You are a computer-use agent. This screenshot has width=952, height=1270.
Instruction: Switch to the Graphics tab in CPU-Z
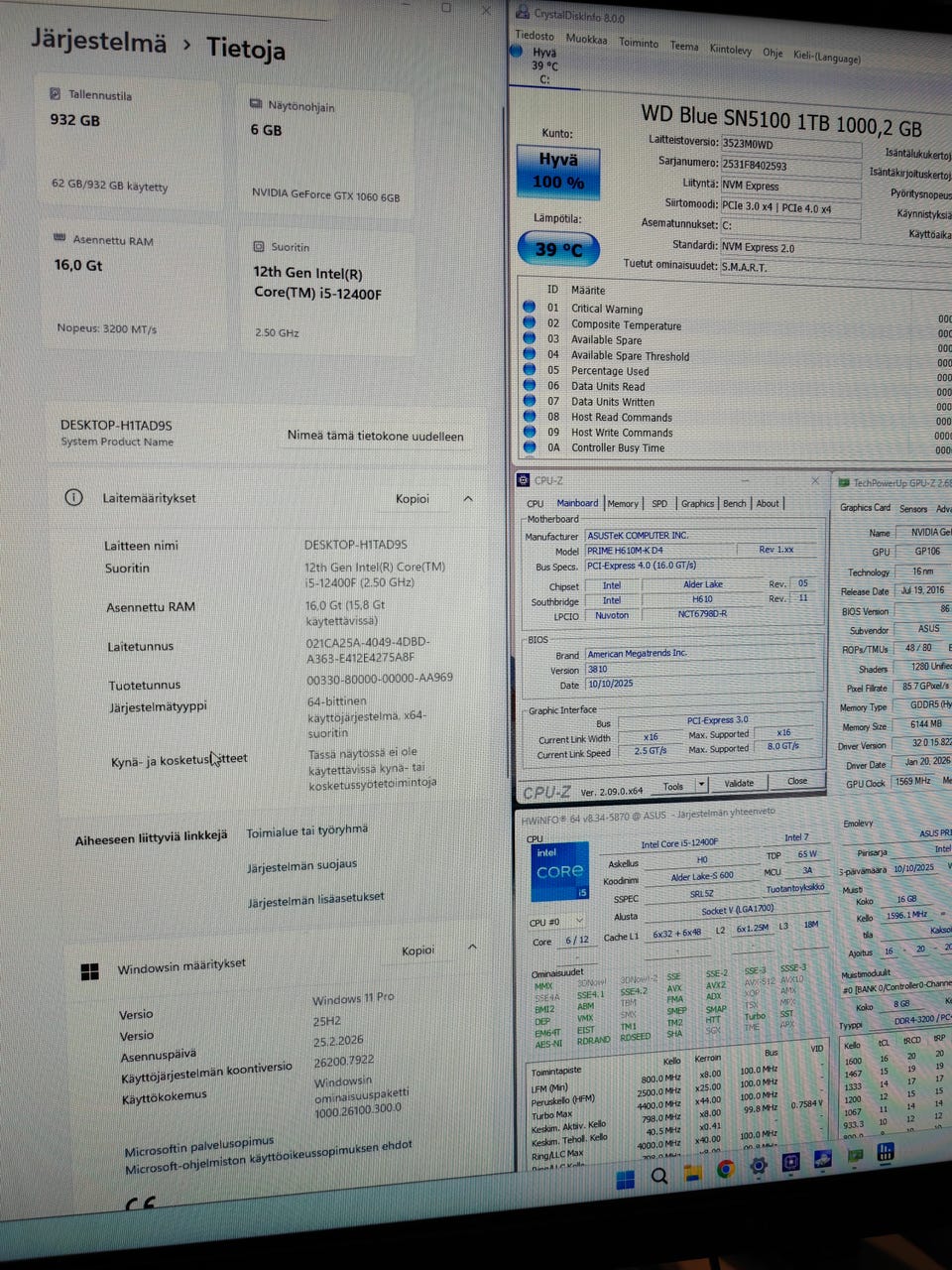697,503
